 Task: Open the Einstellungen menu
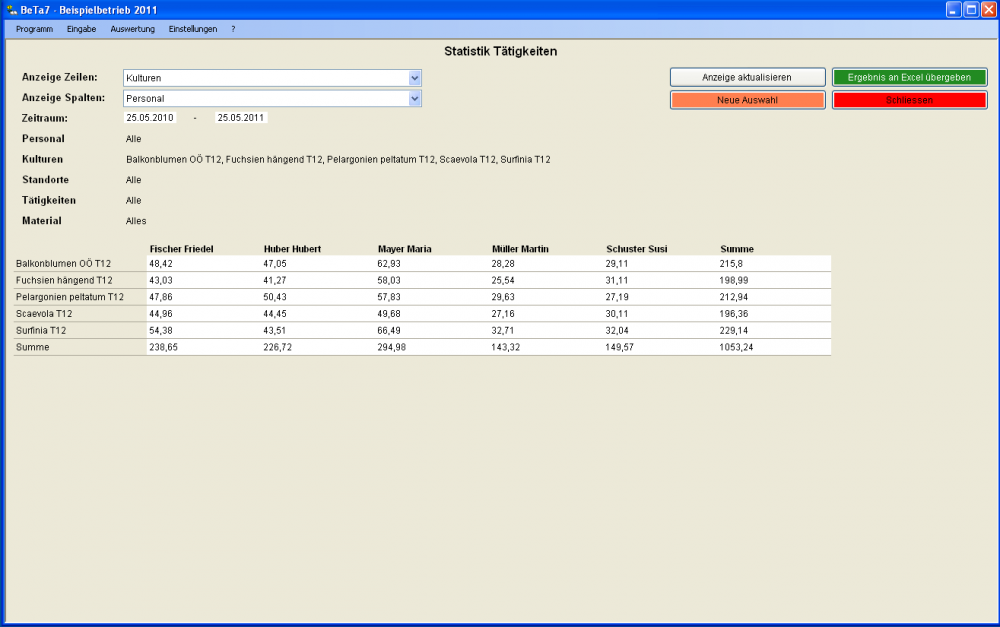(x=193, y=29)
